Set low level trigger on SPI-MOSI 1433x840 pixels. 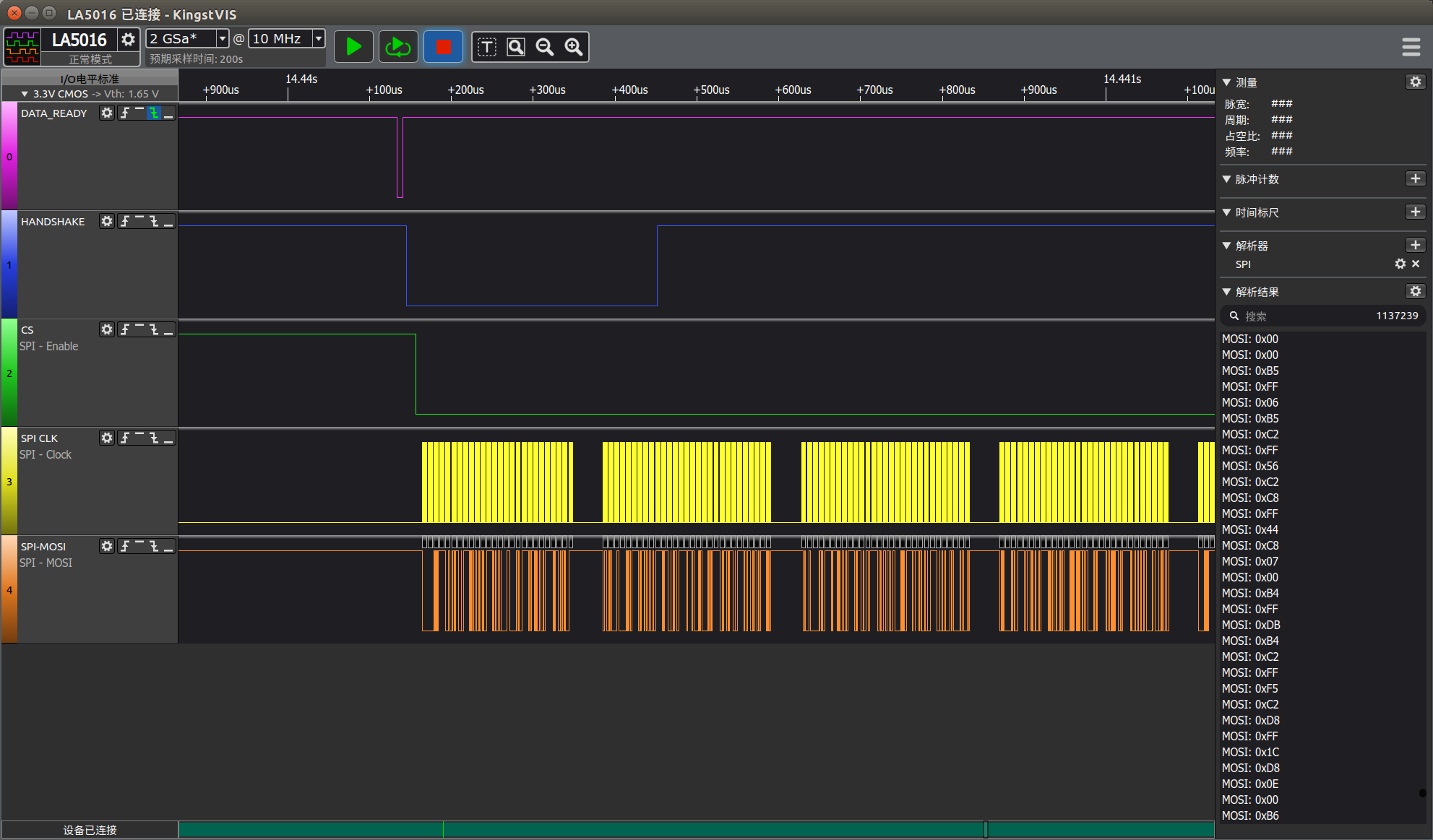click(x=168, y=546)
